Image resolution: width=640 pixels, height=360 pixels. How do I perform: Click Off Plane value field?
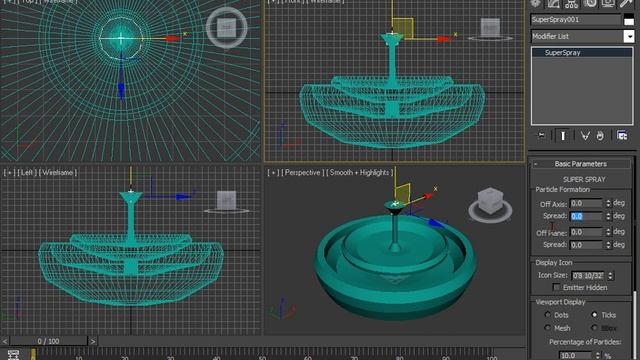[587, 232]
